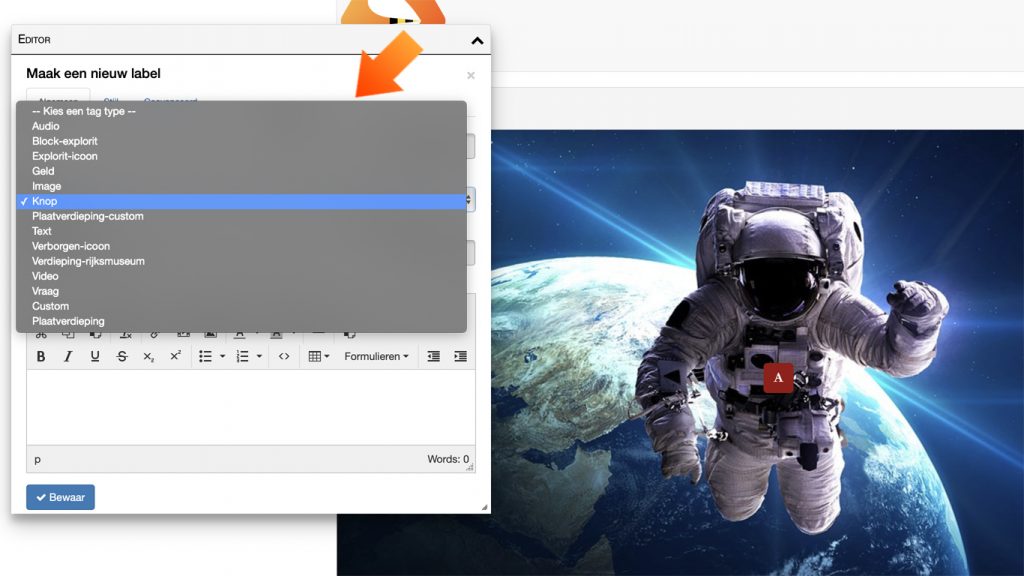The image size is (1024, 576).
Task: Open numbered list style options arrow
Action: pyautogui.click(x=259, y=356)
